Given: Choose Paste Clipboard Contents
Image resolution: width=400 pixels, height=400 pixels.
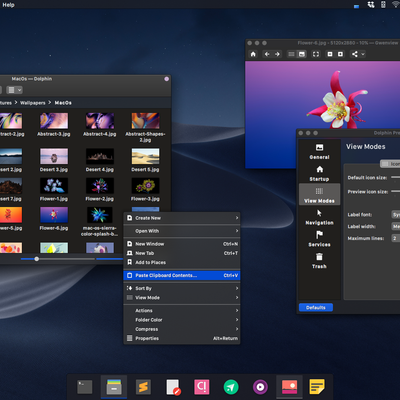Looking at the screenshot, I should [182, 275].
